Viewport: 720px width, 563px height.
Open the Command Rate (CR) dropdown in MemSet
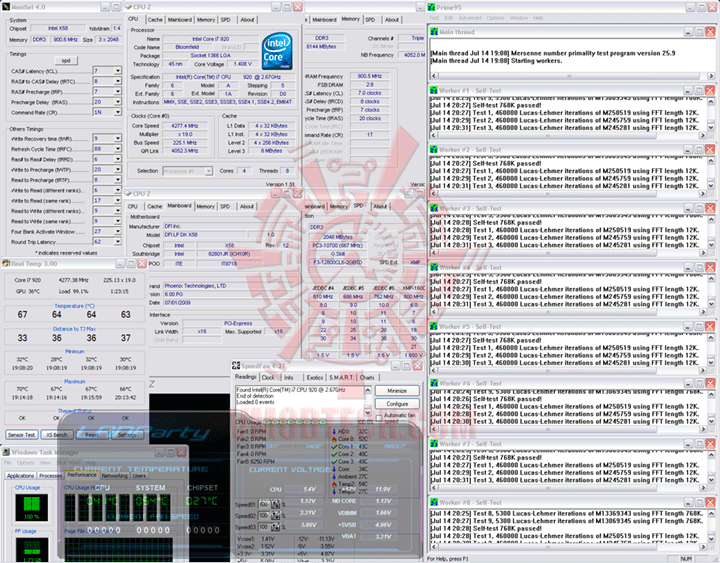[118, 112]
